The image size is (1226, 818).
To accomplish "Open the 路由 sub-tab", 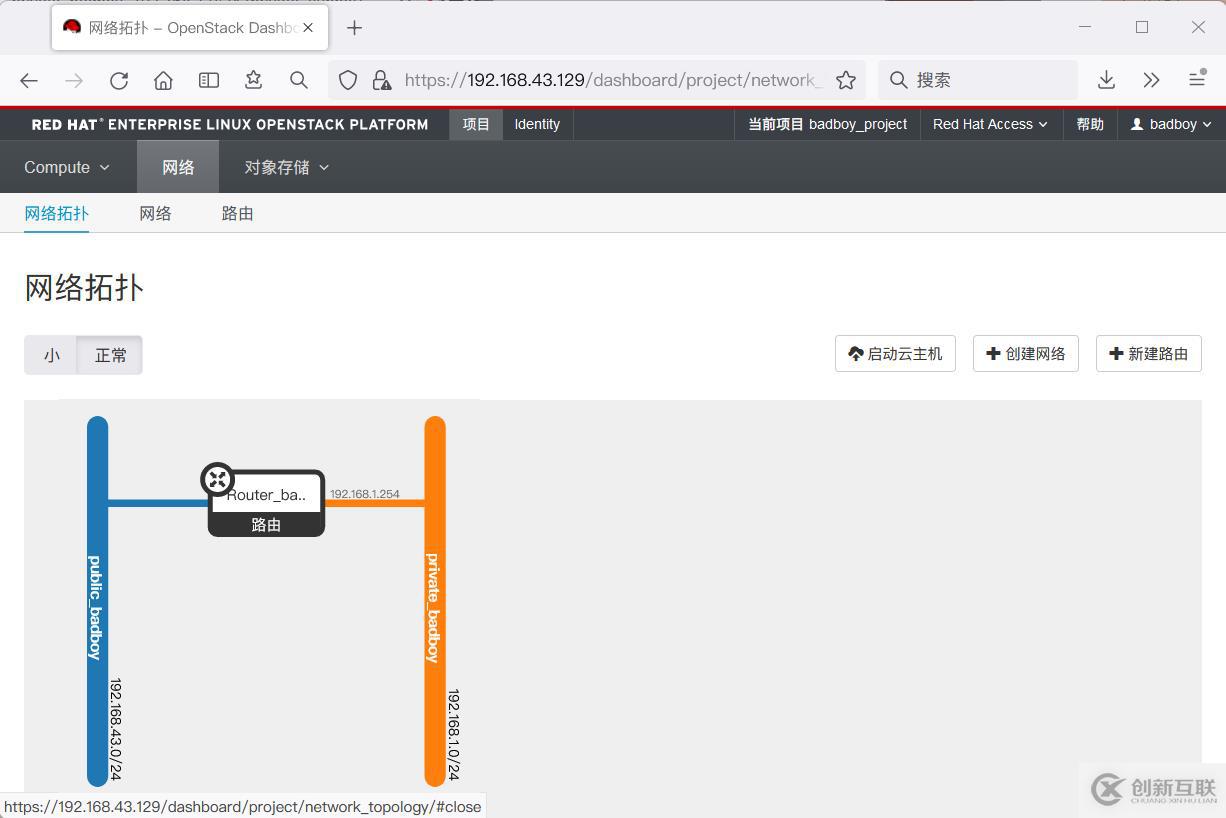I will click(237, 213).
